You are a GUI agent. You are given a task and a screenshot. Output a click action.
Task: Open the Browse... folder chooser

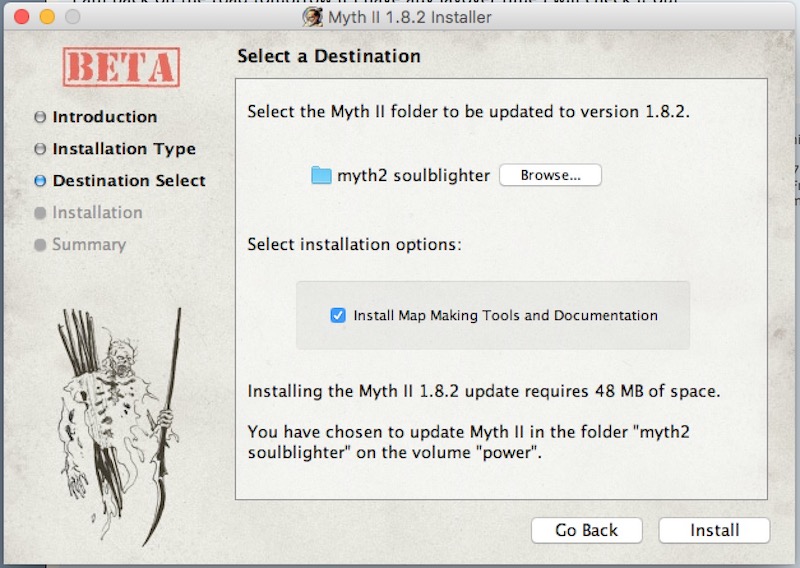click(x=551, y=175)
